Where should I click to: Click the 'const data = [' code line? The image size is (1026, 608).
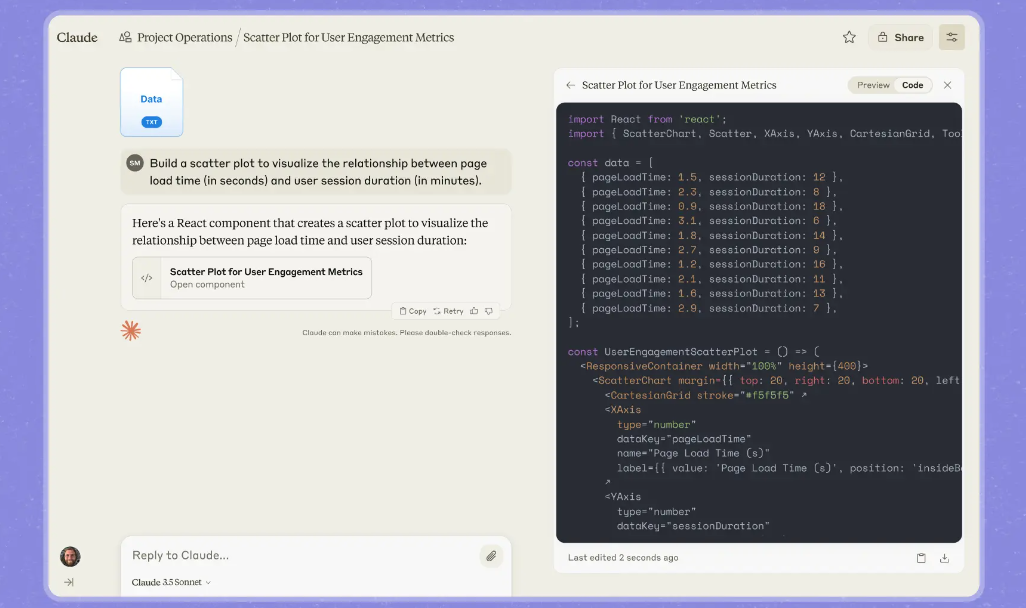coord(610,162)
